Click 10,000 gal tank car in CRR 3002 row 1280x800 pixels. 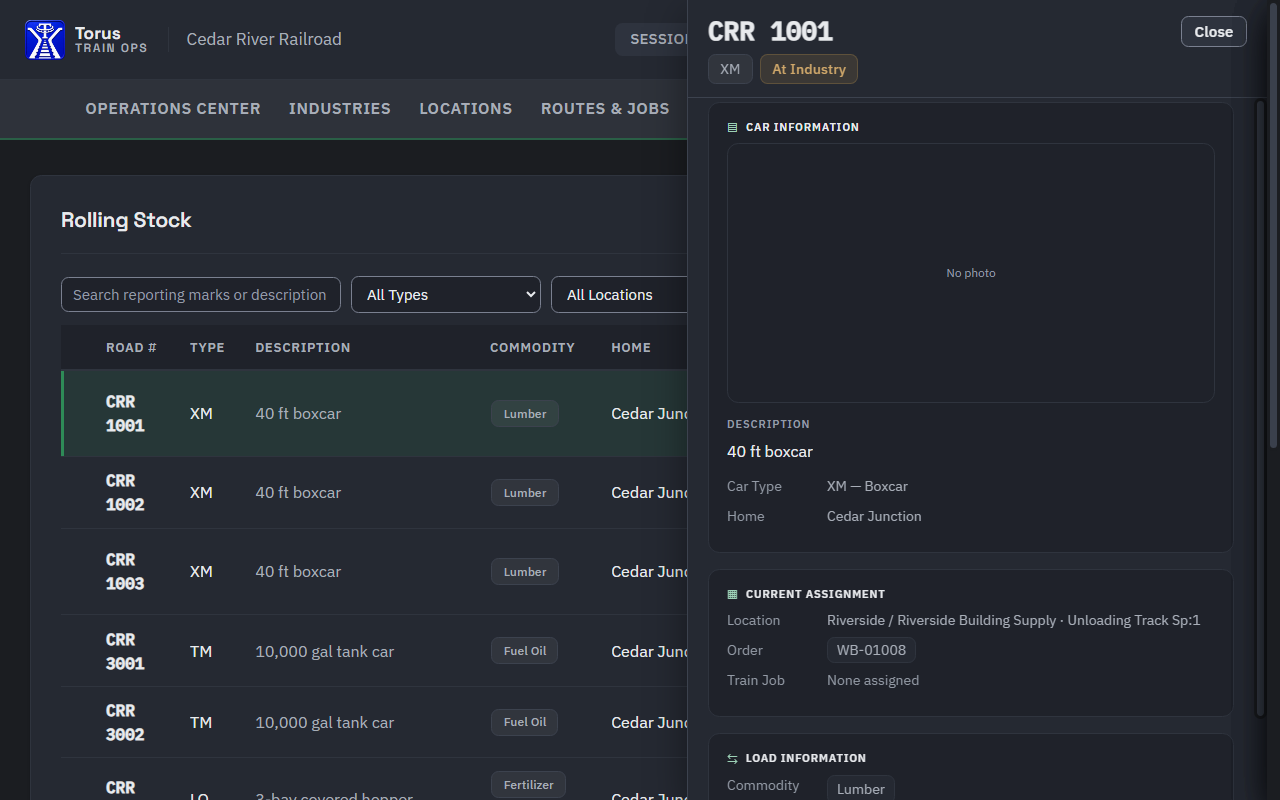point(325,722)
